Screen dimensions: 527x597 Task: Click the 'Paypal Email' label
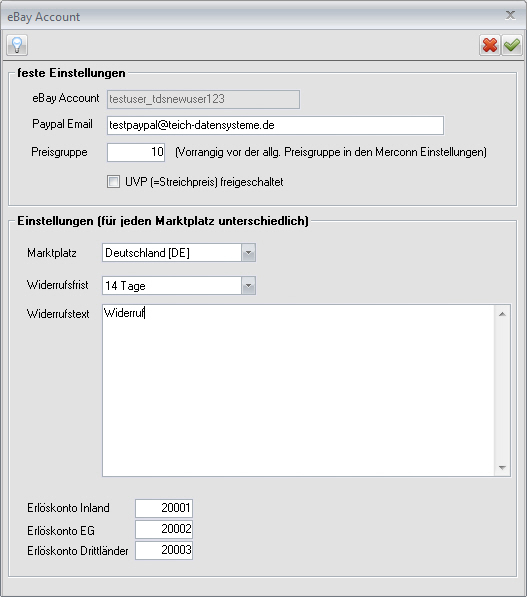[62, 124]
